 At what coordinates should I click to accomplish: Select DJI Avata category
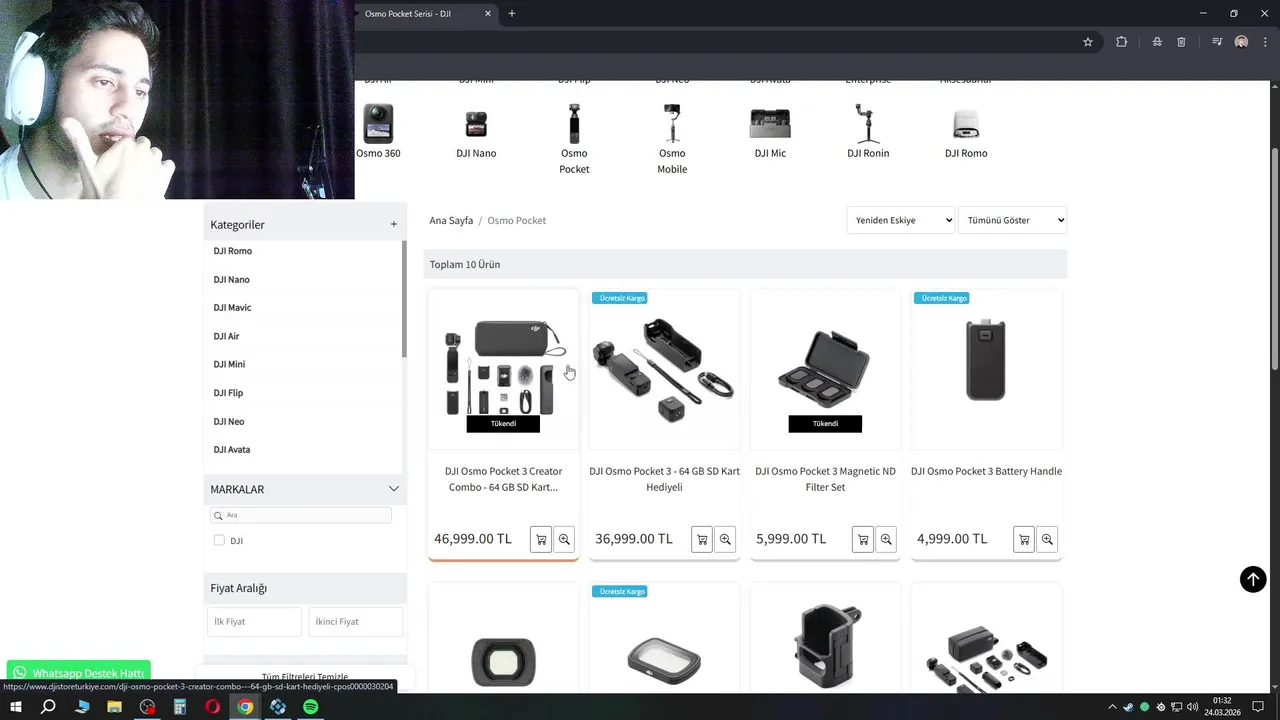pos(232,450)
